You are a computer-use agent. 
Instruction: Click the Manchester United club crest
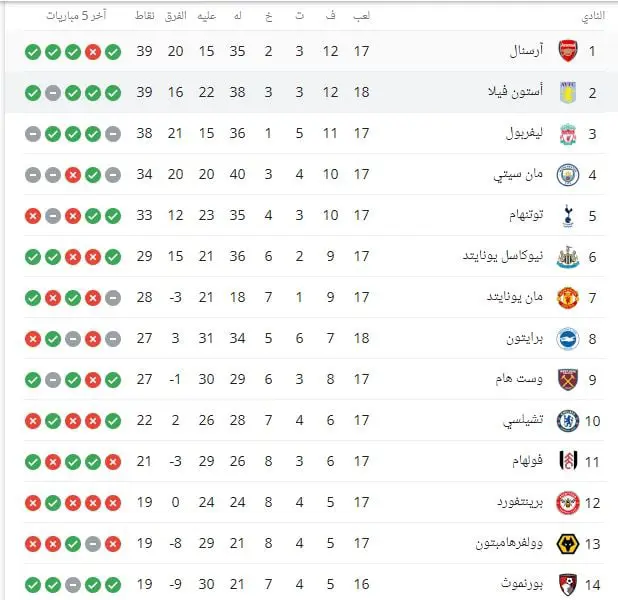[568, 298]
